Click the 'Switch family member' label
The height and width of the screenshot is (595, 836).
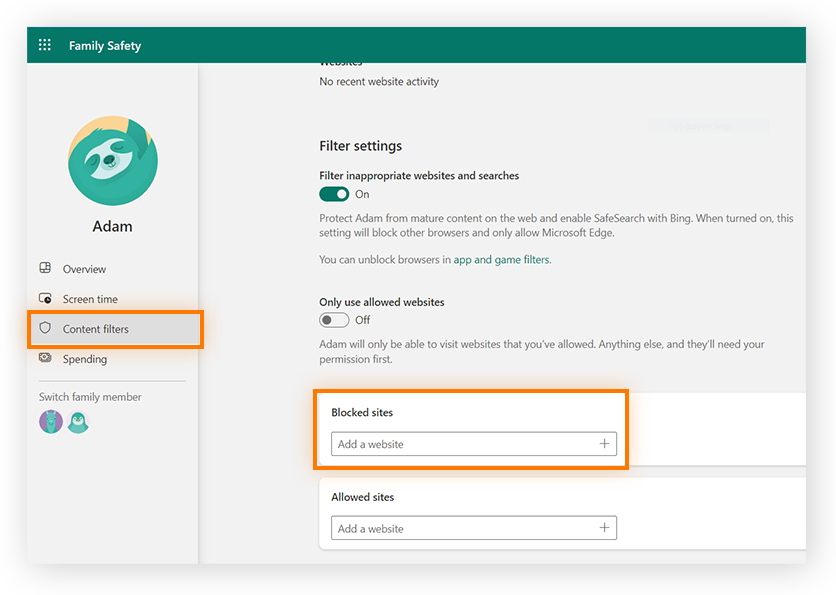(90, 397)
